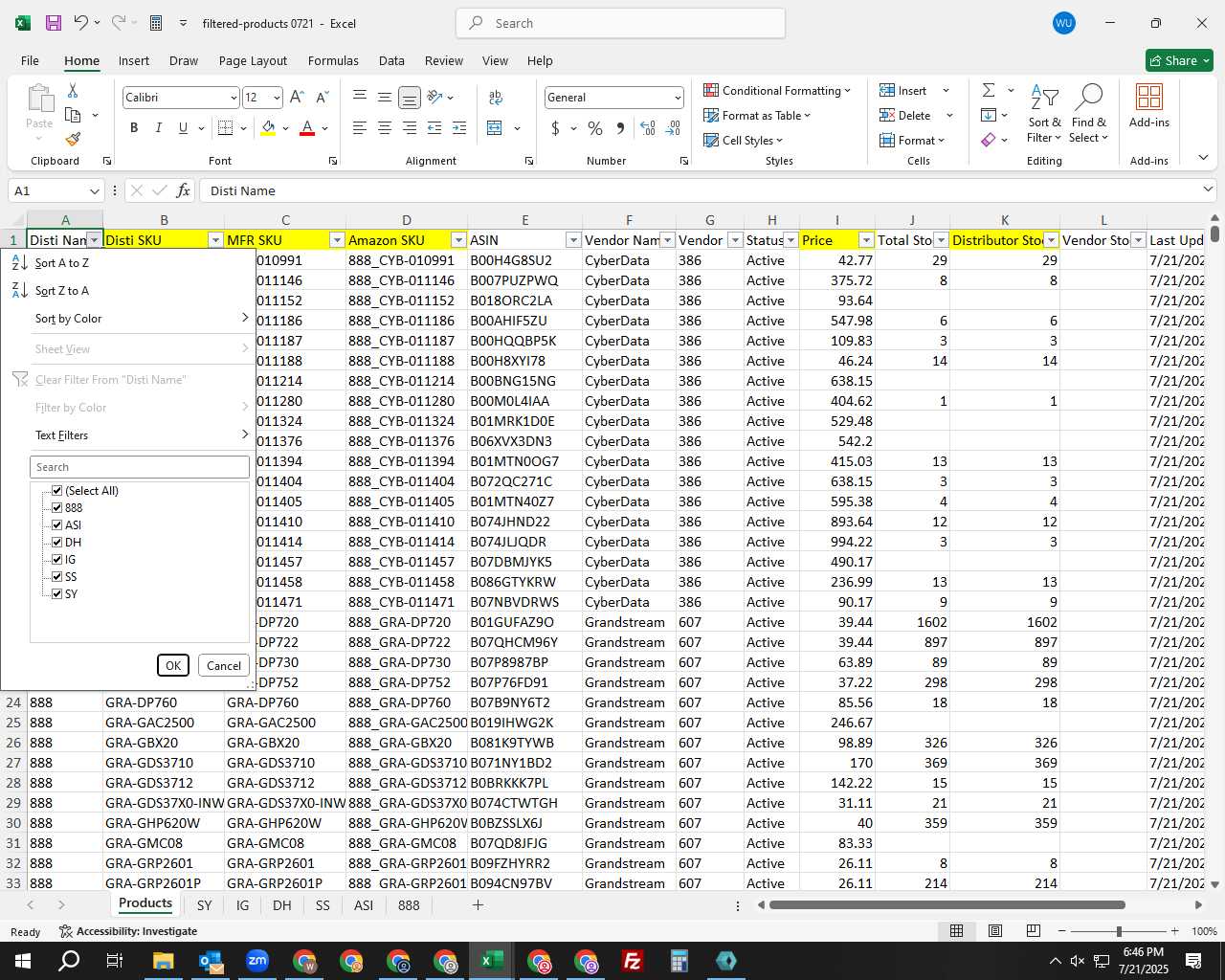Click the Save icon in the title bar
1225x980 pixels.
[x=54, y=23]
